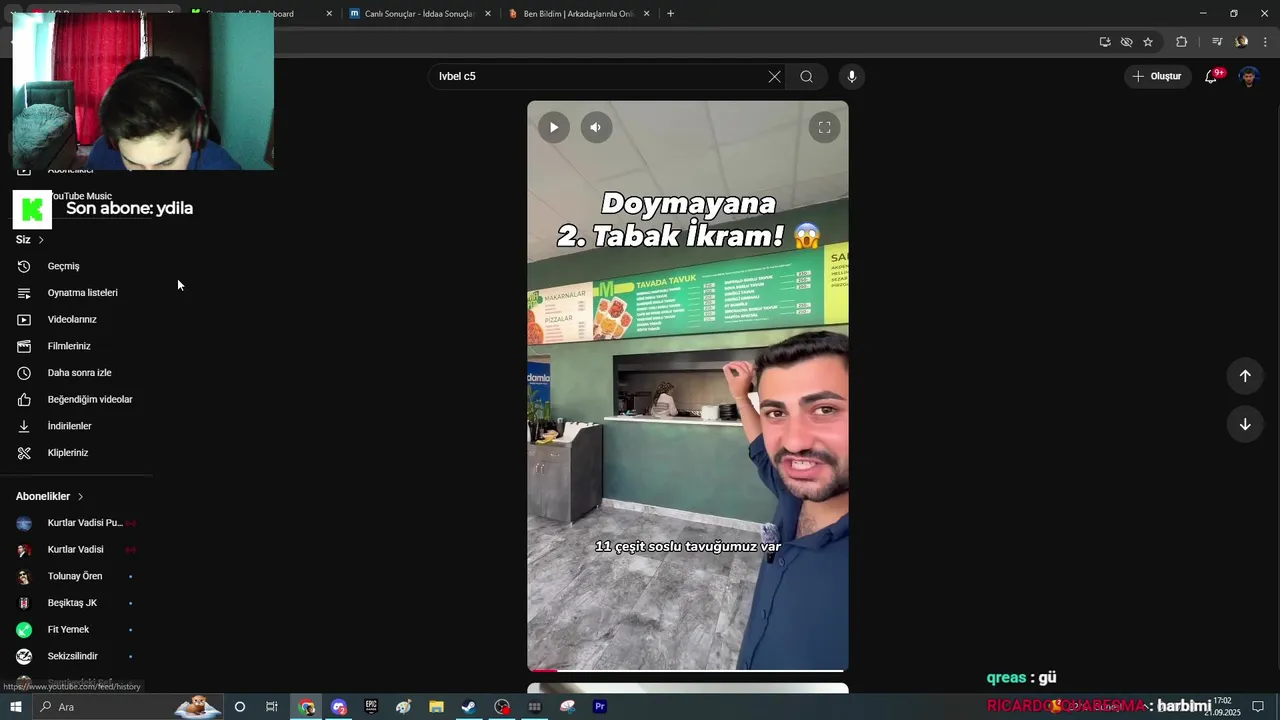Open Task View on taskbar
This screenshot has width=1280, height=720.
pos(271,707)
